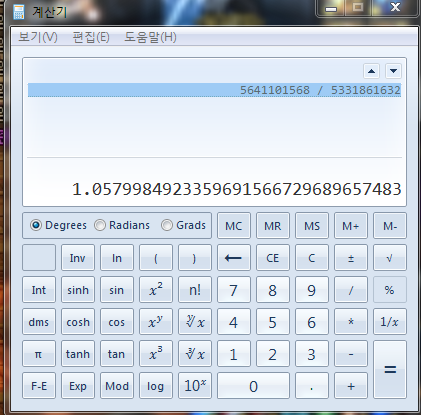Select the Radians angle mode
Viewport: 421px width, 415px height.
pyautogui.click(x=122, y=225)
